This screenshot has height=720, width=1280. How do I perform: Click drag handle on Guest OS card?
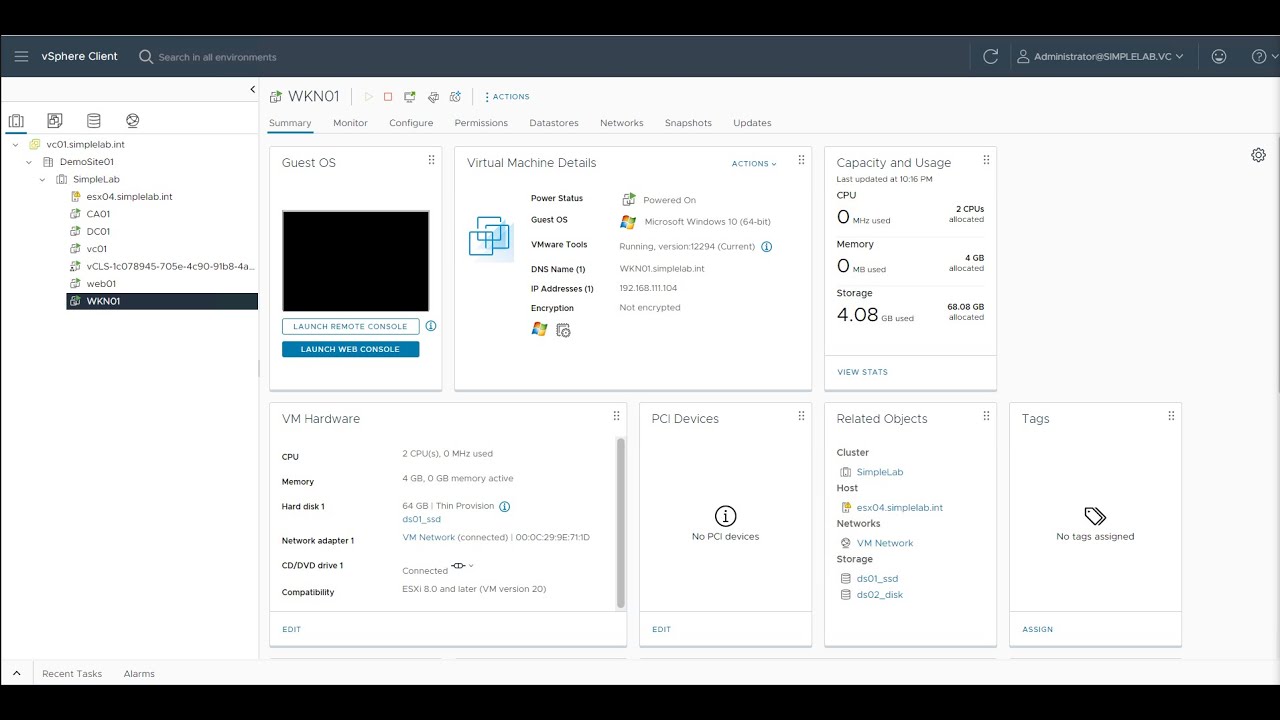[x=431, y=160]
